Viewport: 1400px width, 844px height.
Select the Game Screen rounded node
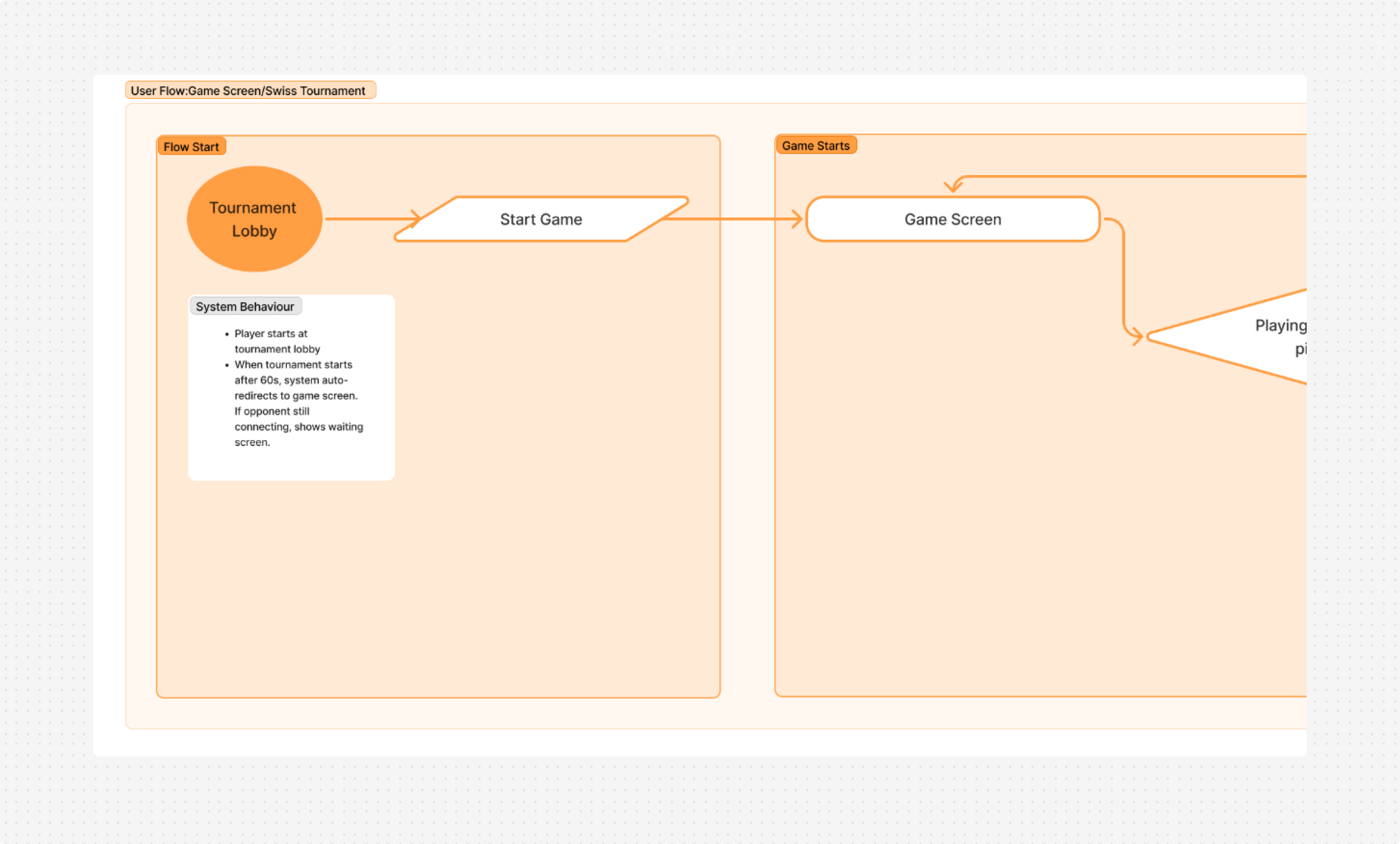pos(953,219)
